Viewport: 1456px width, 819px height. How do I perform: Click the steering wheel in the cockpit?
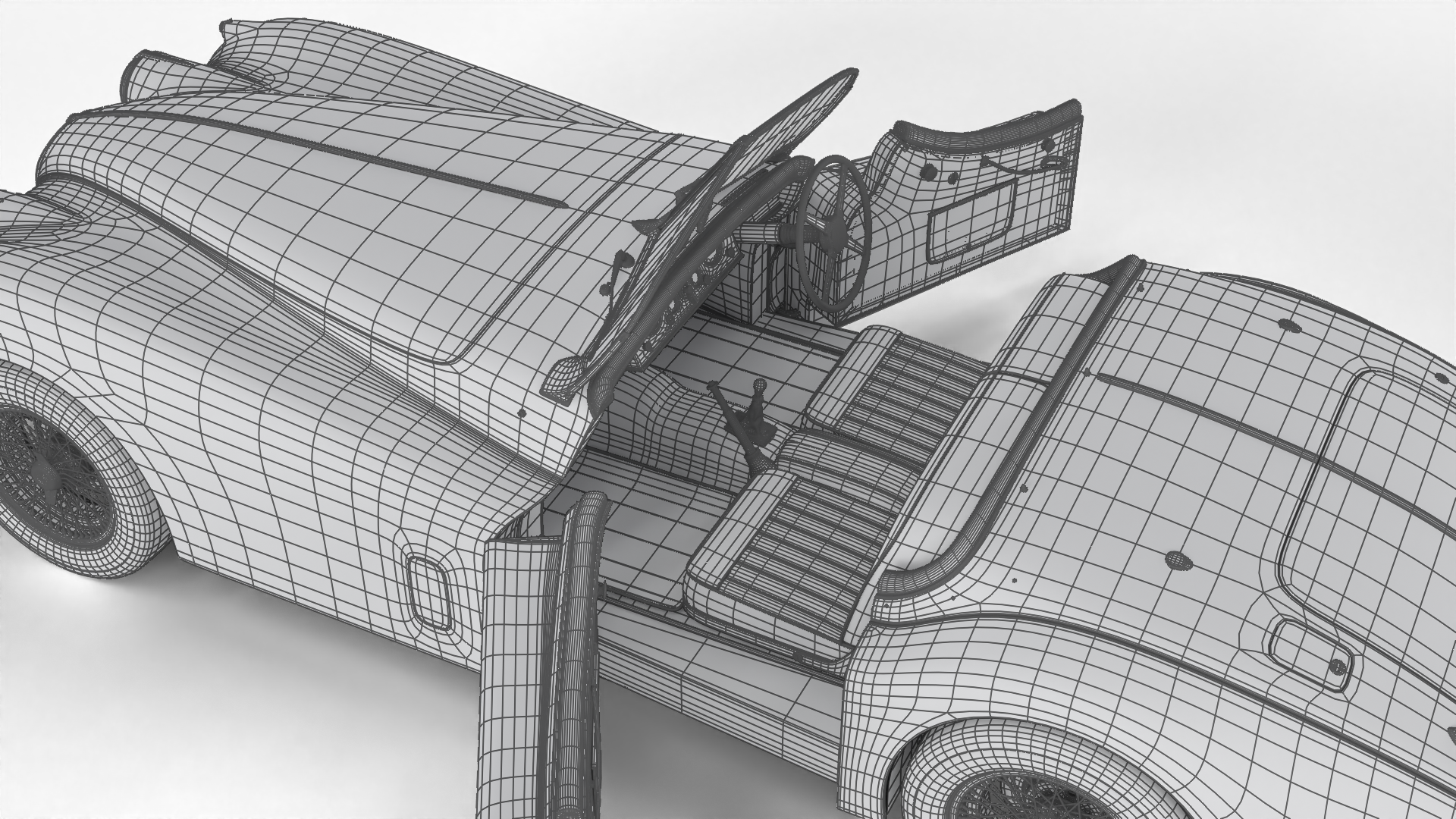coord(836,231)
